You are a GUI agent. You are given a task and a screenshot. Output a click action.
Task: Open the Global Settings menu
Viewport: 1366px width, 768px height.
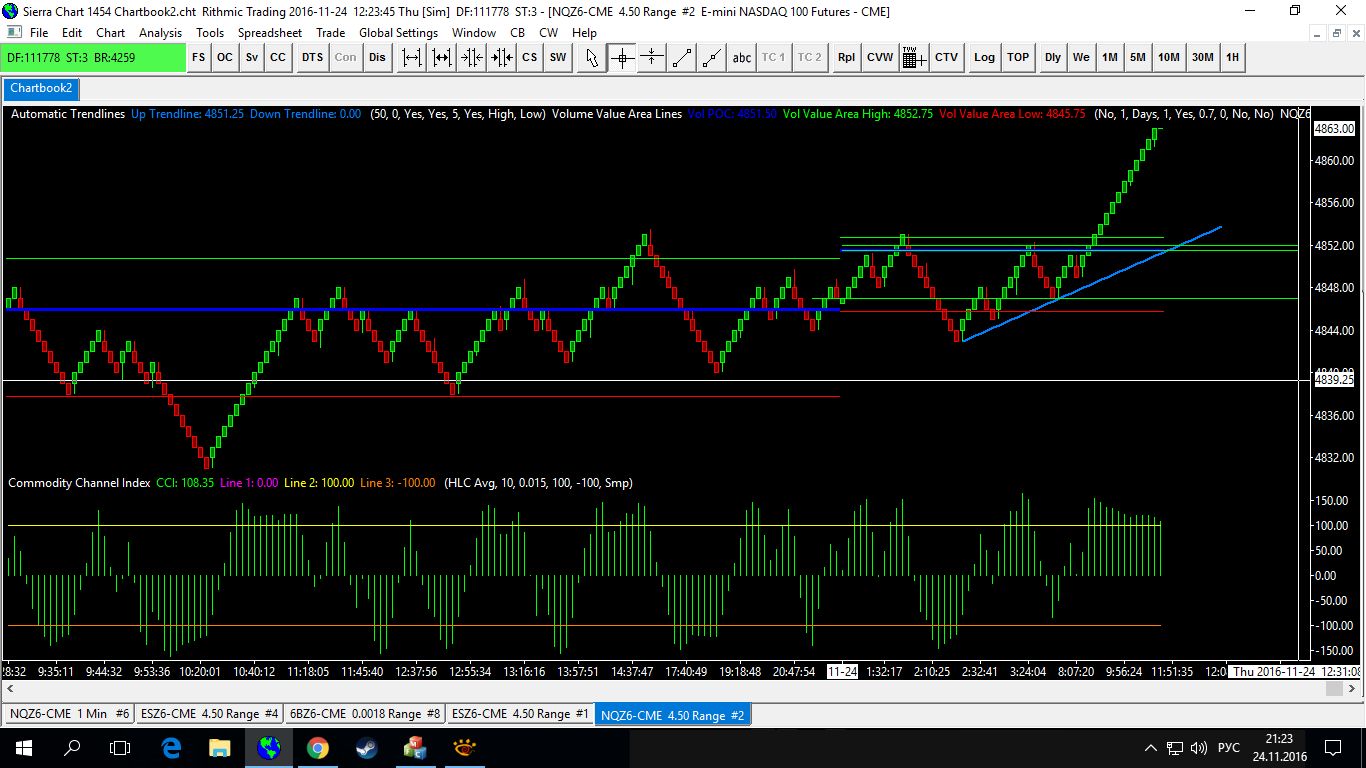click(x=398, y=33)
